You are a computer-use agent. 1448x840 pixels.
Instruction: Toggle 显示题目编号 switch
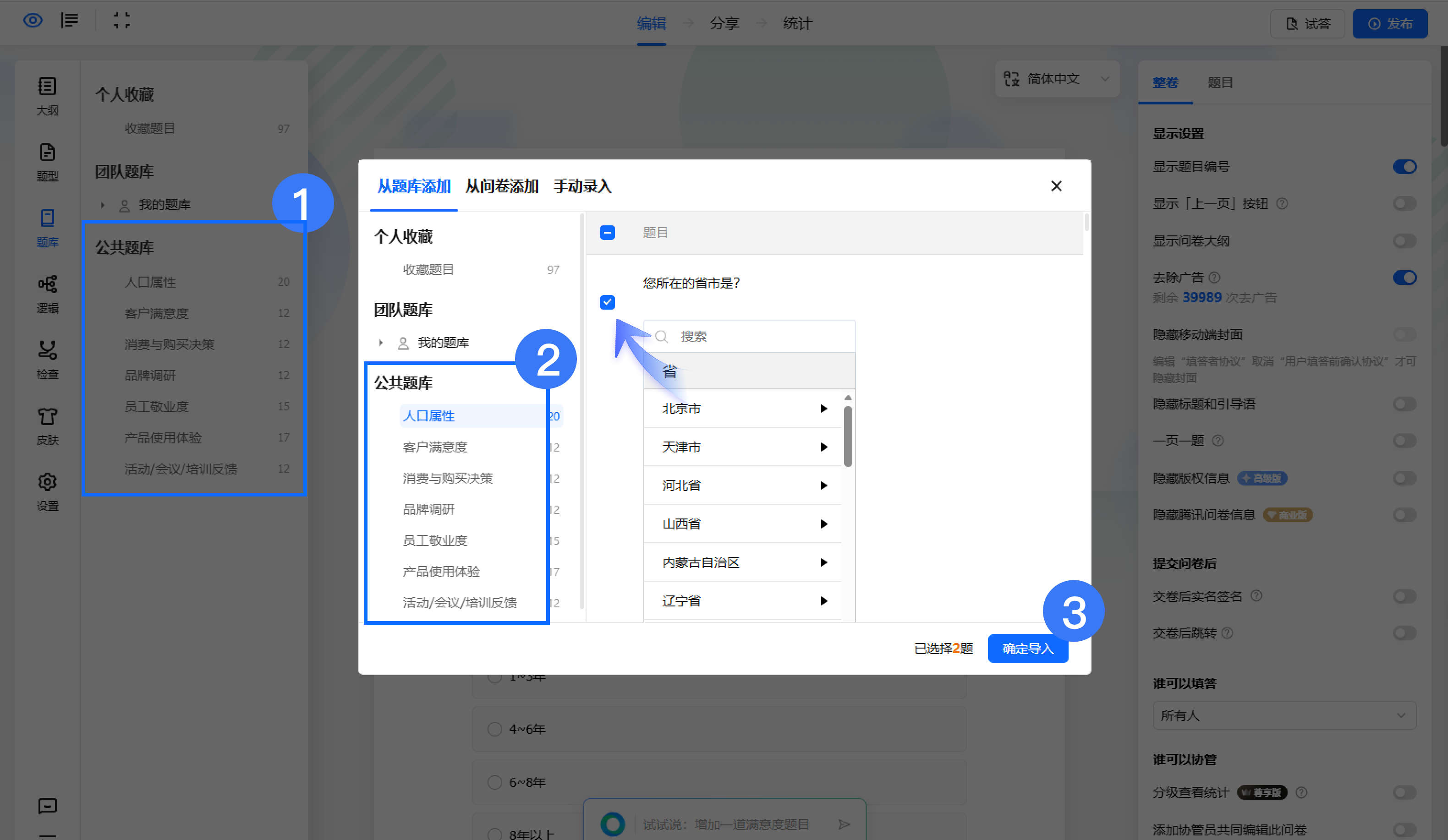(1404, 167)
